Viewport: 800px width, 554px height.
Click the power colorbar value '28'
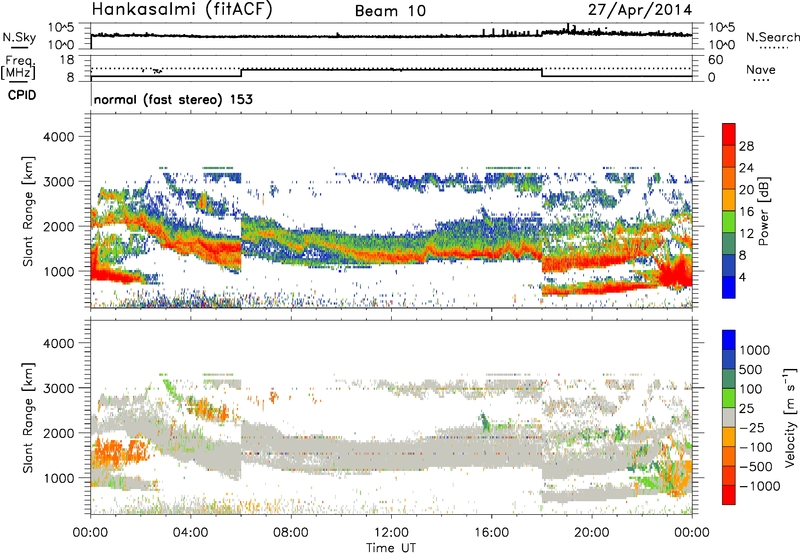tap(746, 146)
